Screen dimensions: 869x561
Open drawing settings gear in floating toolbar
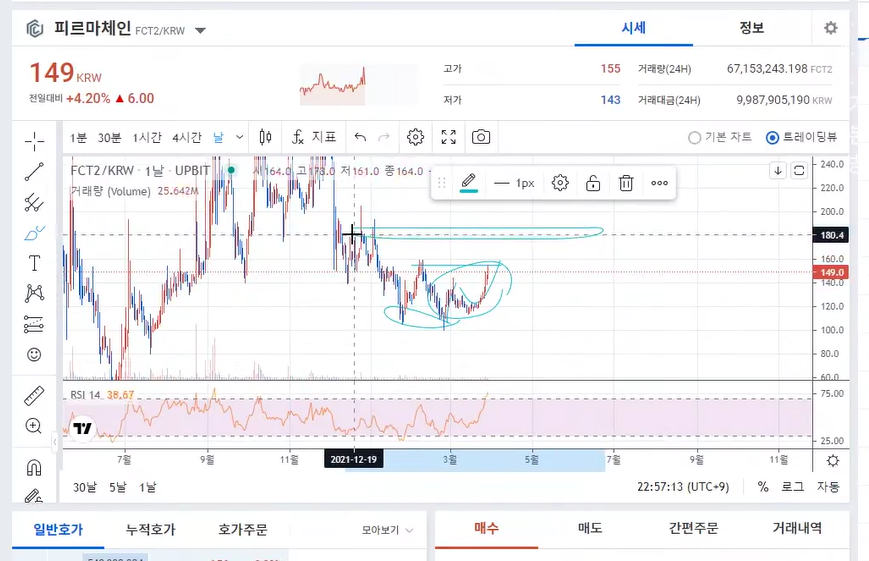(560, 182)
